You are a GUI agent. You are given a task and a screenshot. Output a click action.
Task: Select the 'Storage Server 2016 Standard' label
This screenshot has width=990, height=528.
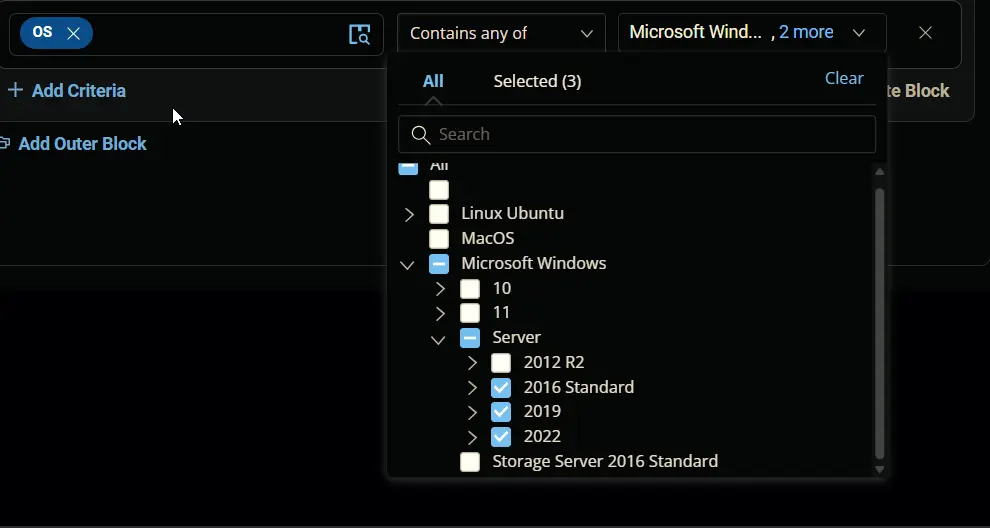click(x=605, y=461)
